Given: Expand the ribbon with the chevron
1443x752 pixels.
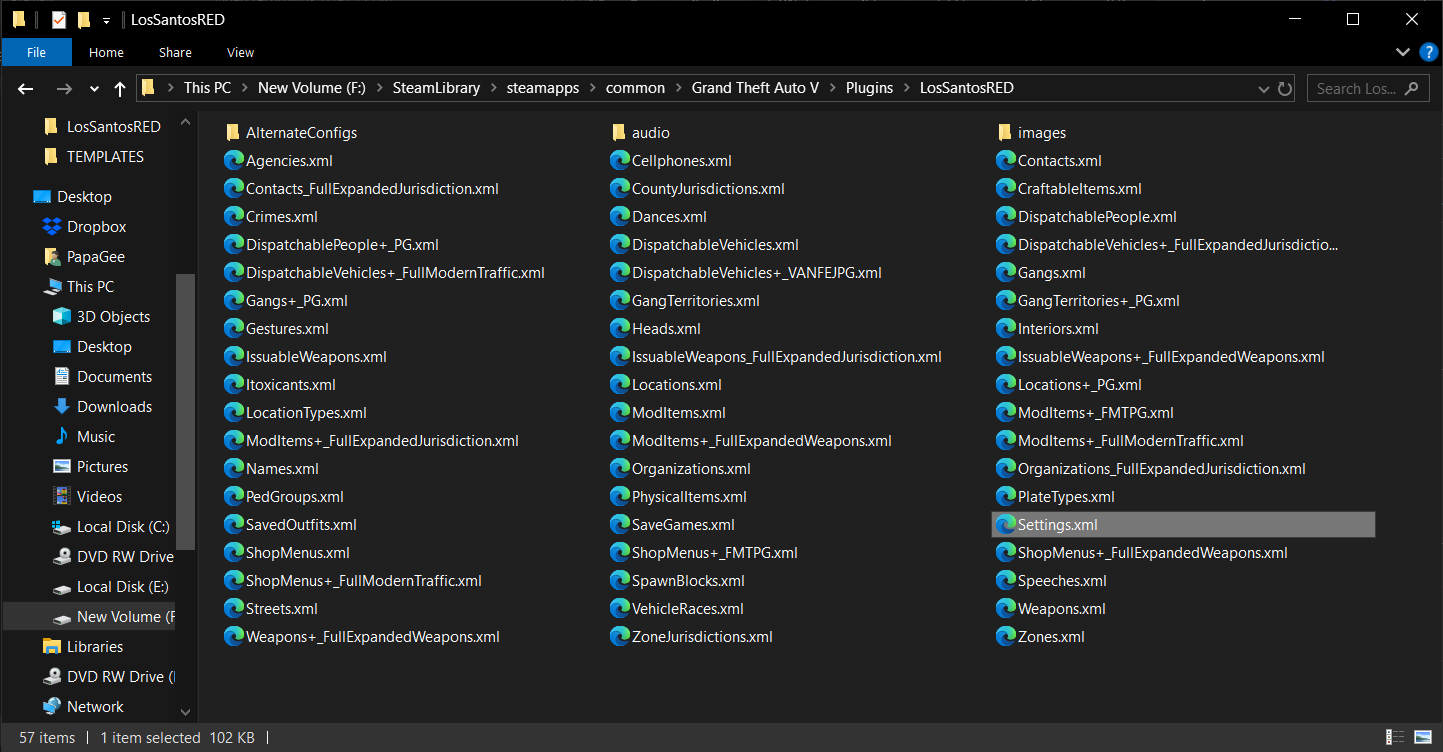Looking at the screenshot, I should coord(1402,52).
